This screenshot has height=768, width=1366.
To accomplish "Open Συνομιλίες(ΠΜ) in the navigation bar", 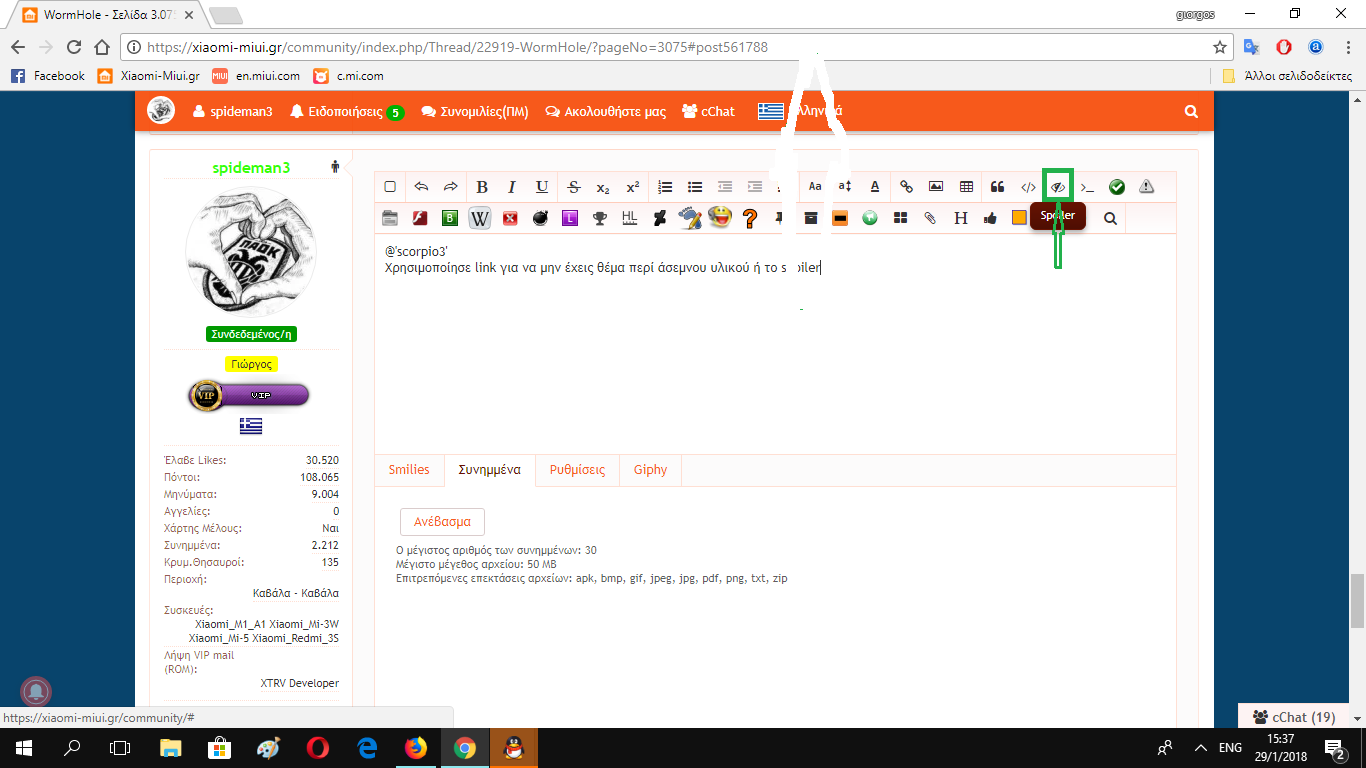I will point(475,112).
